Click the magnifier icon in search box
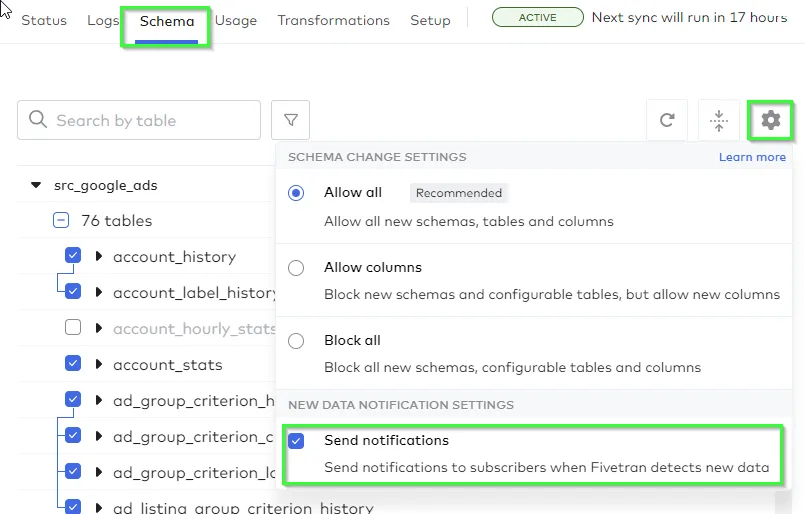Image resolution: width=805 pixels, height=514 pixels. point(38,120)
